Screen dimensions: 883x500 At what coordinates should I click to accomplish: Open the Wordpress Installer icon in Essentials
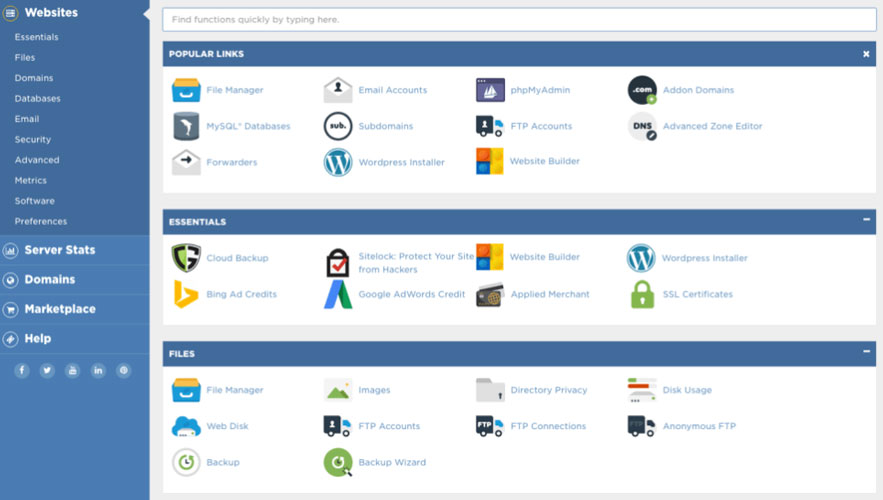(x=641, y=258)
